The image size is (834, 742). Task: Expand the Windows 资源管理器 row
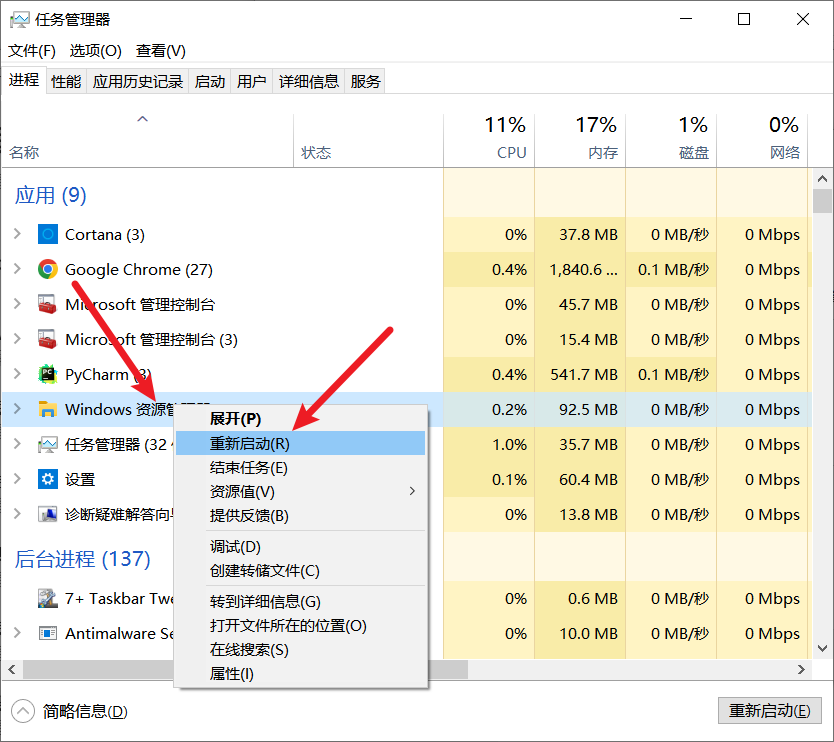tap(17, 410)
